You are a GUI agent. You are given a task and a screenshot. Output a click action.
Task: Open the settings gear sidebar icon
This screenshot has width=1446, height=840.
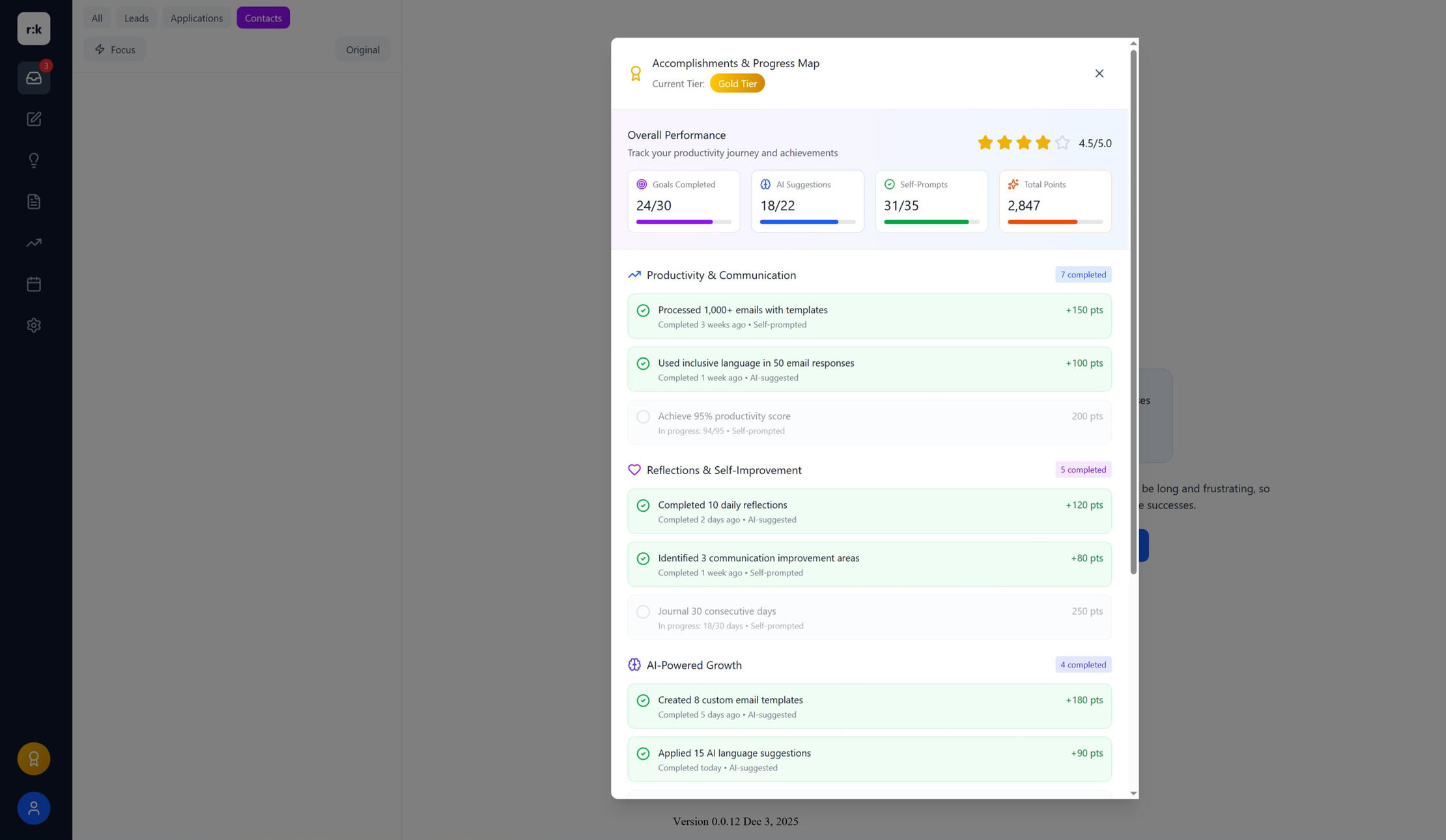(34, 325)
